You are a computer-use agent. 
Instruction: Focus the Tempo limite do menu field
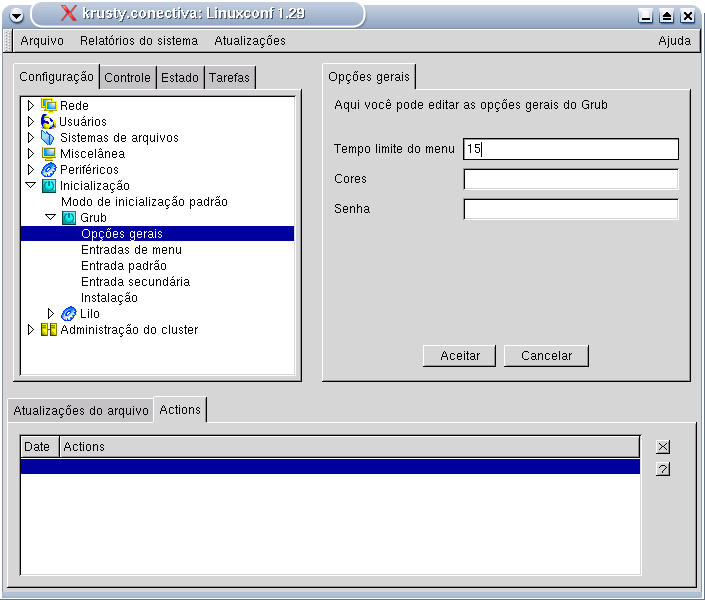click(x=571, y=149)
